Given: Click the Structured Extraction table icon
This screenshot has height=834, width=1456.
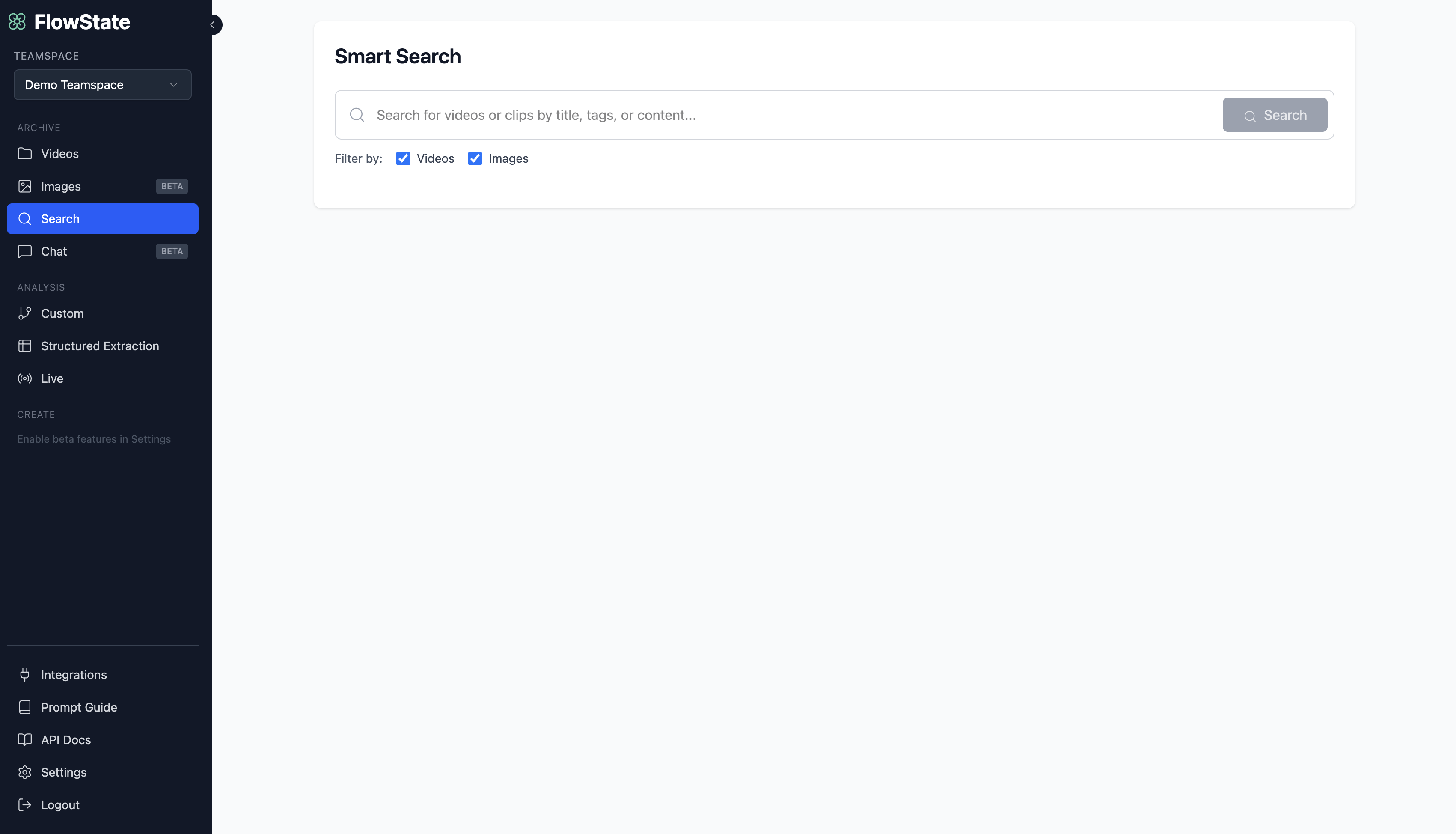Looking at the screenshot, I should tap(25, 346).
